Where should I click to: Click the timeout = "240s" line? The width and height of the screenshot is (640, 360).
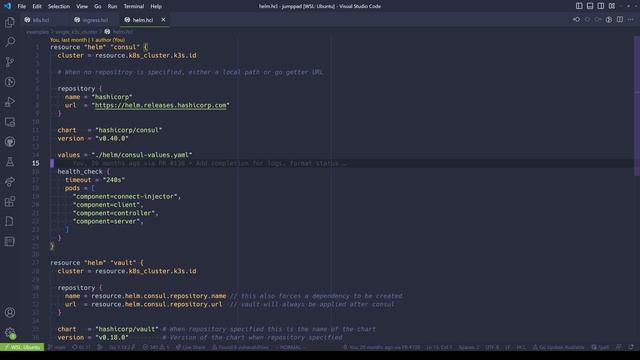pos(95,180)
